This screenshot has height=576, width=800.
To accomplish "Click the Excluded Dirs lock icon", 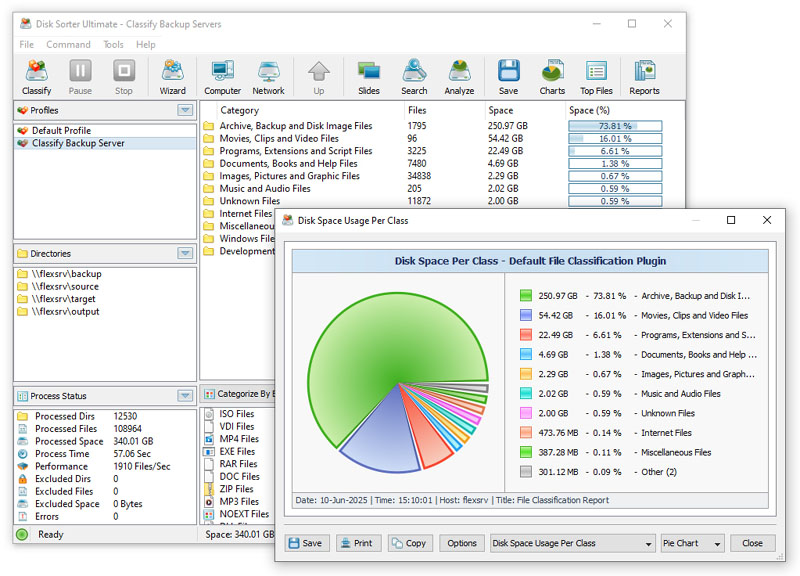I will click(22, 479).
